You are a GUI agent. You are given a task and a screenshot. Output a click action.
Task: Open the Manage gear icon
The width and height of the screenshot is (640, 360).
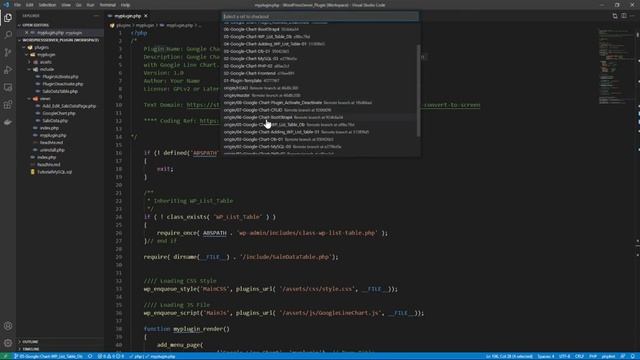click(8, 343)
